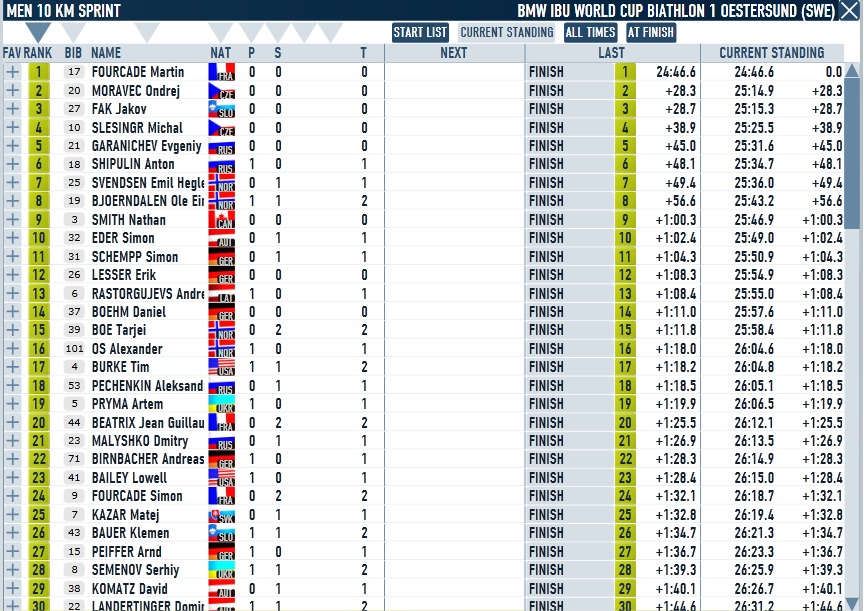Open AT FINISH tab

[x=651, y=33]
